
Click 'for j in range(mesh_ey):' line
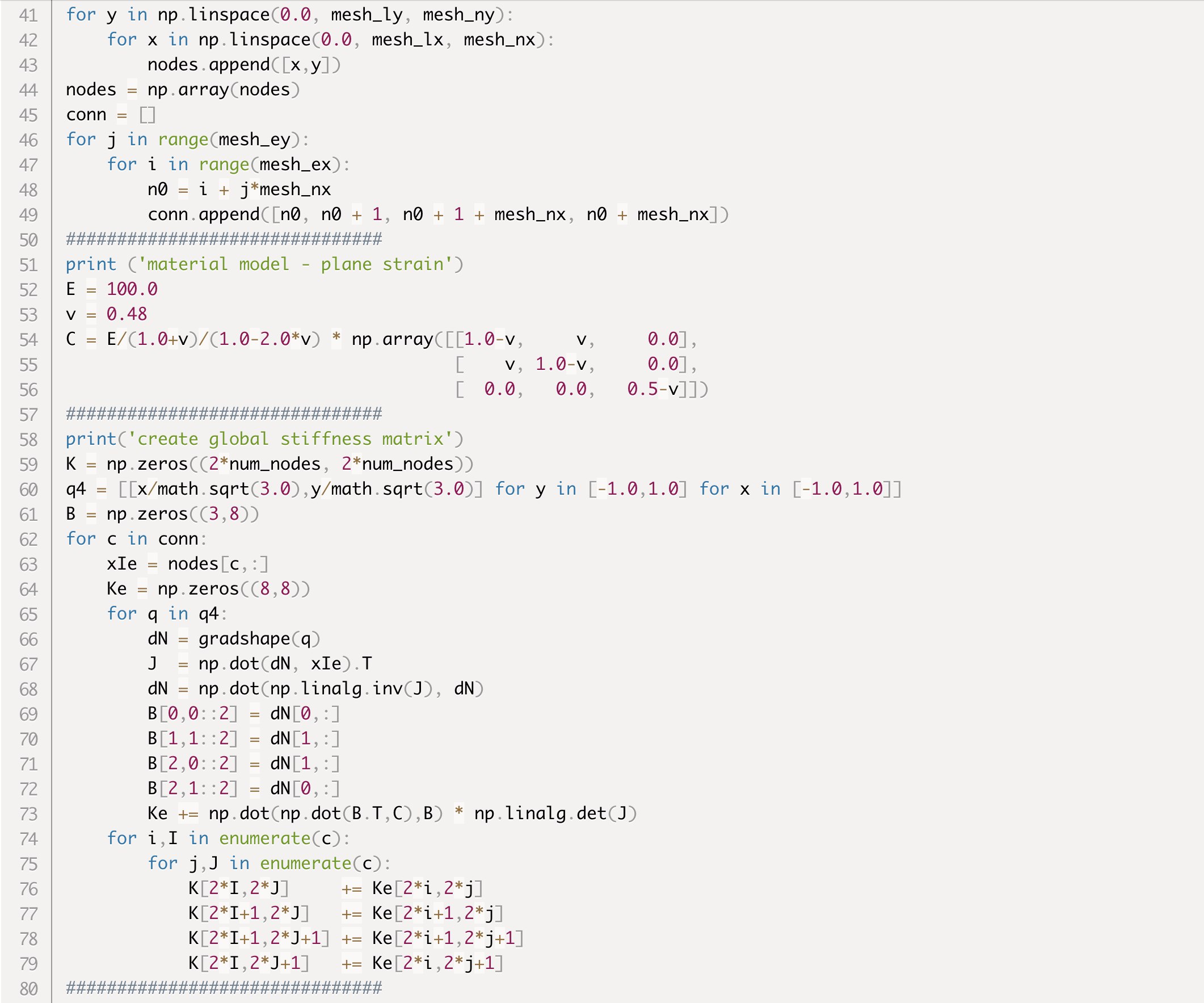[x=187, y=140]
